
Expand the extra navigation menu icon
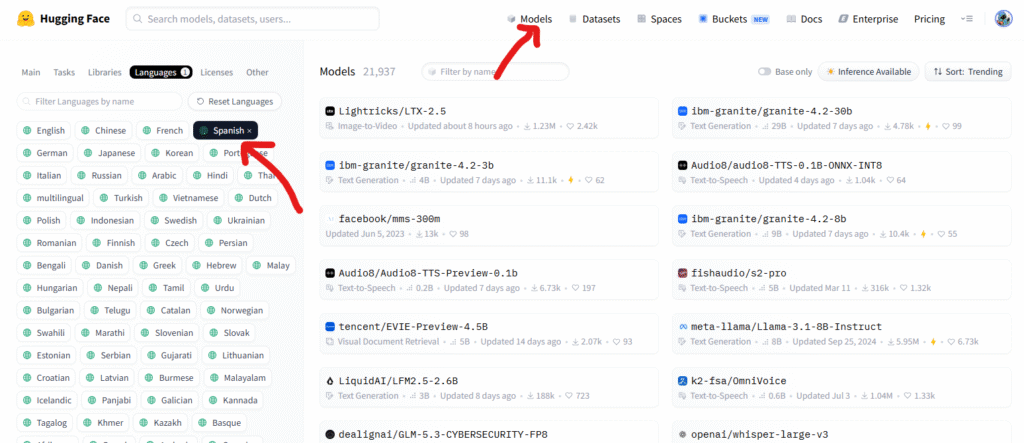coord(967,19)
